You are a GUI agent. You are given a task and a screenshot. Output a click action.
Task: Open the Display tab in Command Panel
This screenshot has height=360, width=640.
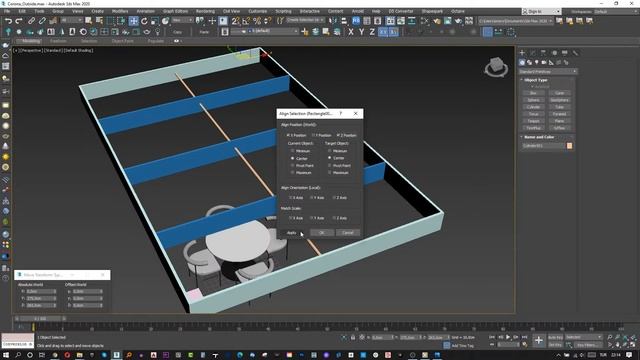pyautogui.click(x=564, y=53)
